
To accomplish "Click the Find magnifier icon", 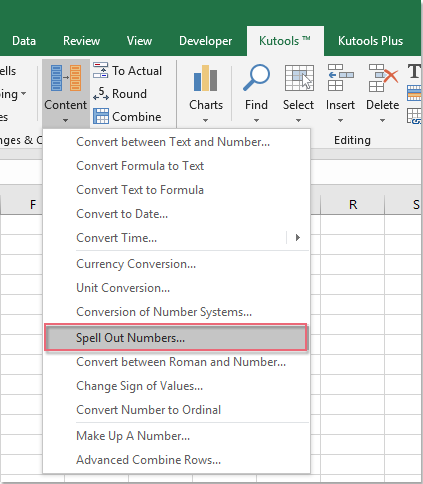I will pyautogui.click(x=256, y=77).
